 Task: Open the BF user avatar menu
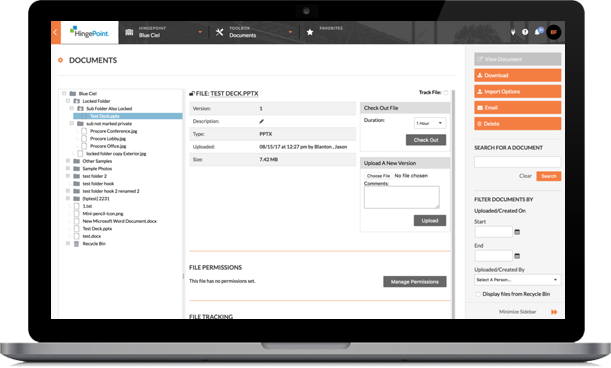point(554,32)
